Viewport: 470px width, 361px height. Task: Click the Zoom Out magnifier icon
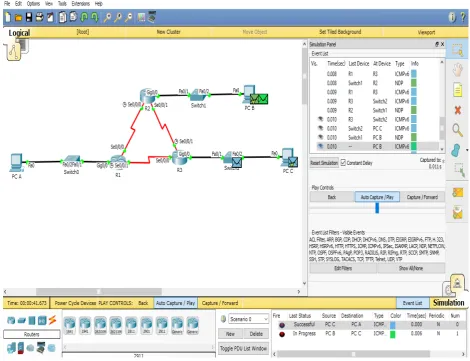[128, 17]
